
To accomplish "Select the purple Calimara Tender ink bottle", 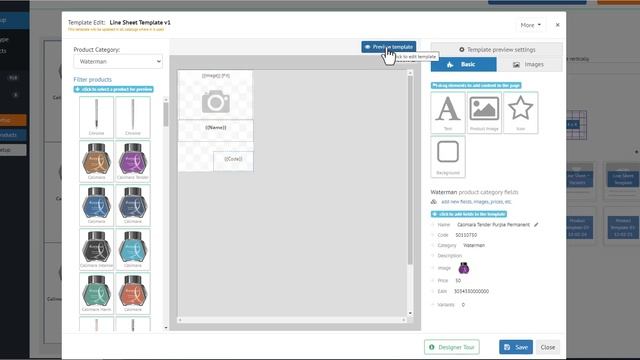I will (133, 161).
